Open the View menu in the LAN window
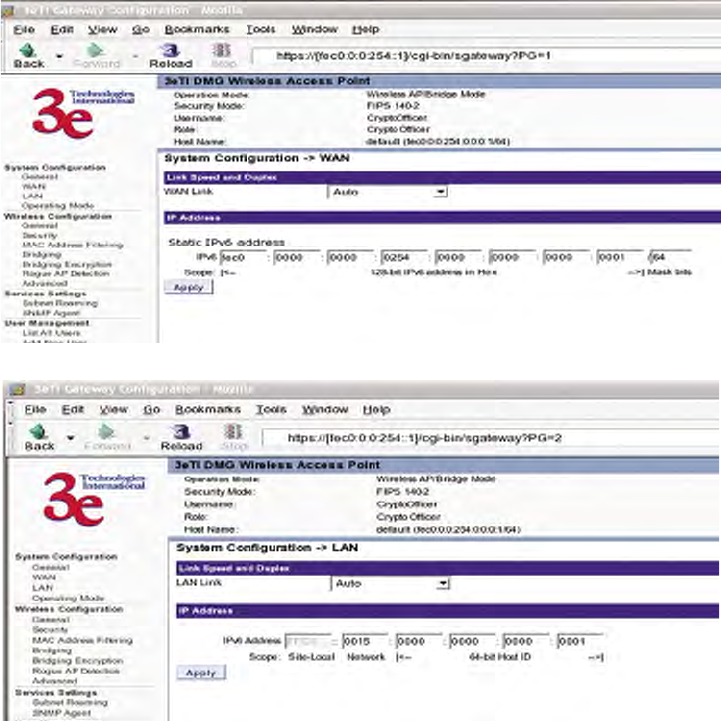This screenshot has width=721, height=721. (114, 409)
